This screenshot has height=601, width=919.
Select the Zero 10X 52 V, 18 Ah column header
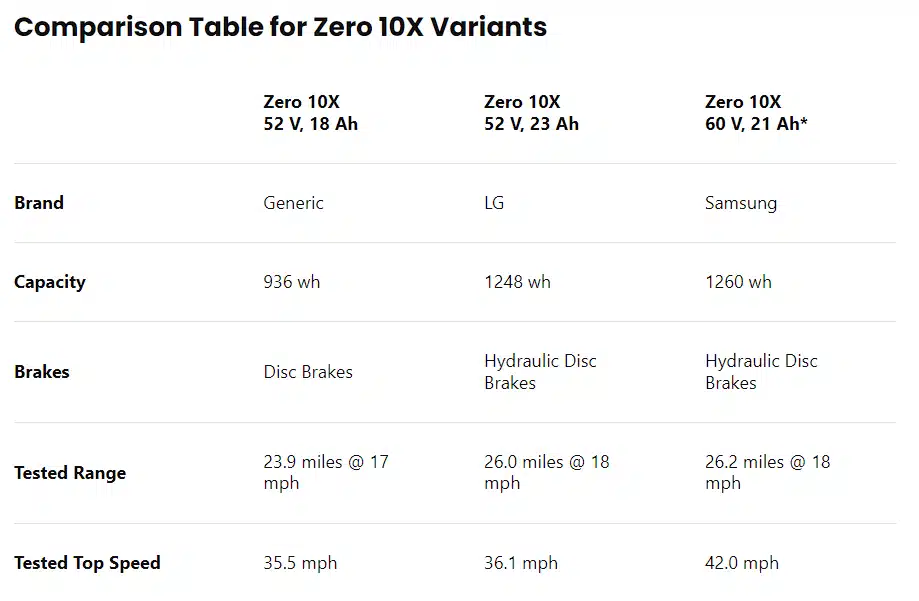point(310,113)
